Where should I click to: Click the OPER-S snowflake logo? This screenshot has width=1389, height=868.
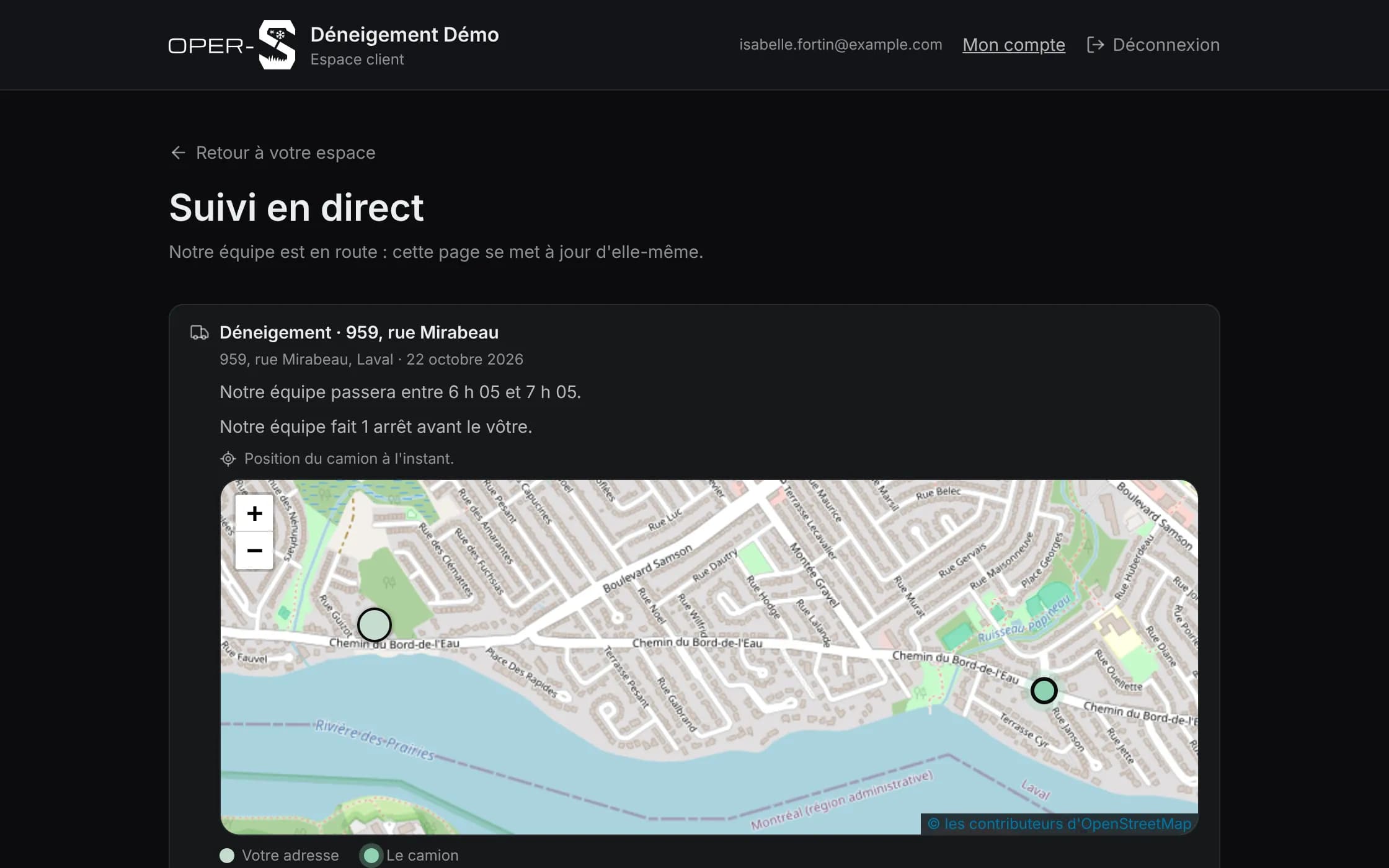click(x=232, y=45)
